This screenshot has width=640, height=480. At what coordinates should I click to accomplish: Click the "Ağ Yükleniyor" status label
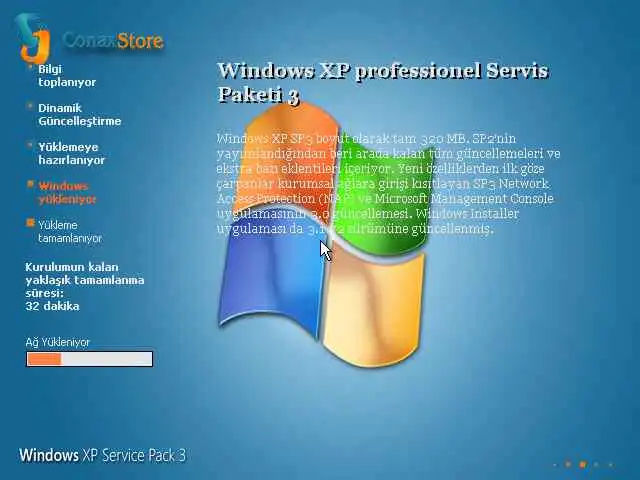click(x=58, y=342)
